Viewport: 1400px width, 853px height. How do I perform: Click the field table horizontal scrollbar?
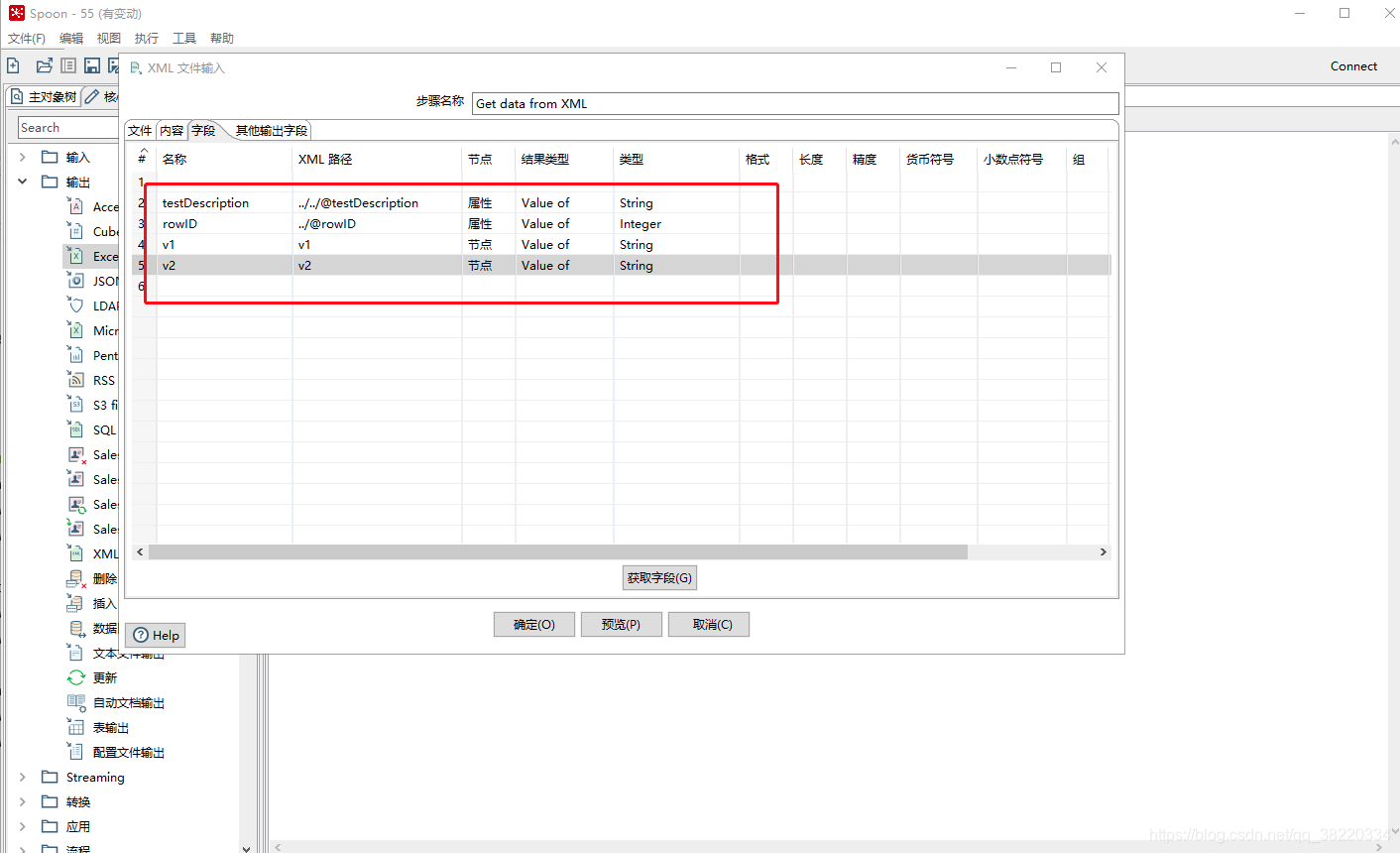(558, 551)
